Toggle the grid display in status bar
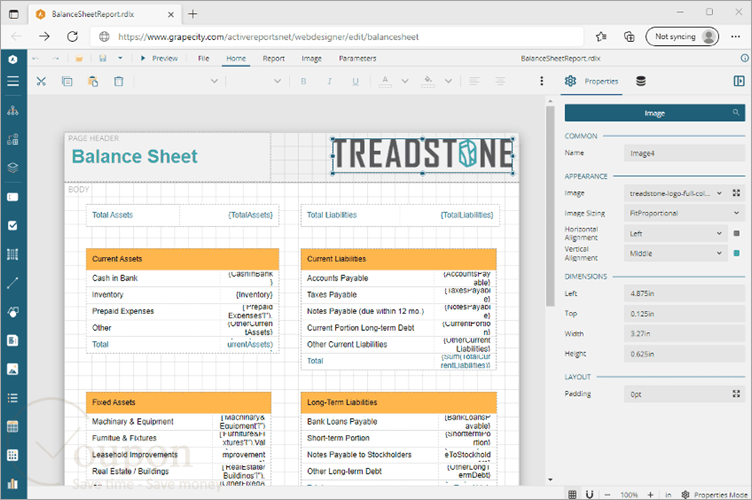Screen dimensions: 752x500 tap(572, 494)
